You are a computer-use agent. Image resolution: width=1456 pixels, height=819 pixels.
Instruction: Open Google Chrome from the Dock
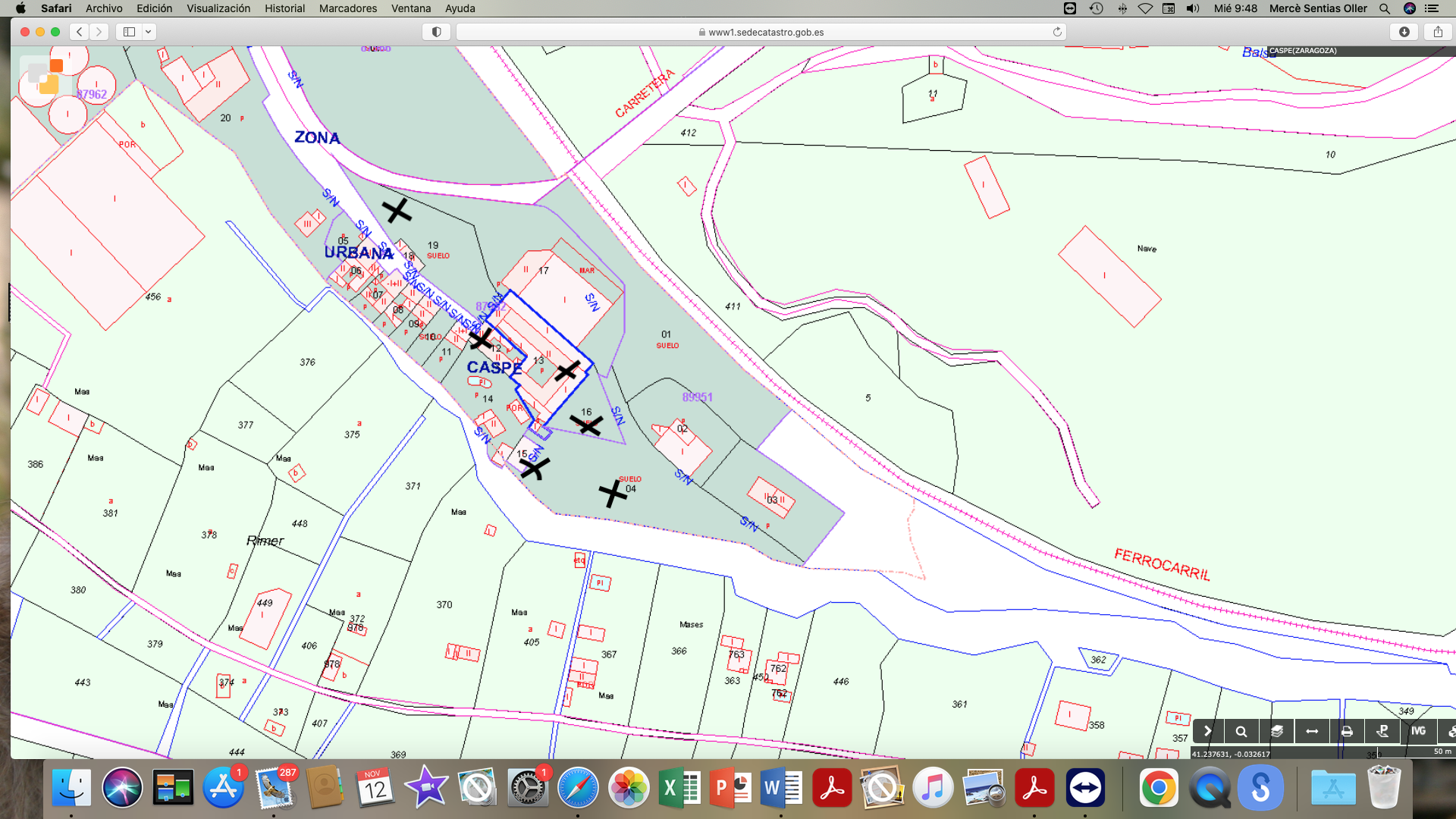point(1158,788)
